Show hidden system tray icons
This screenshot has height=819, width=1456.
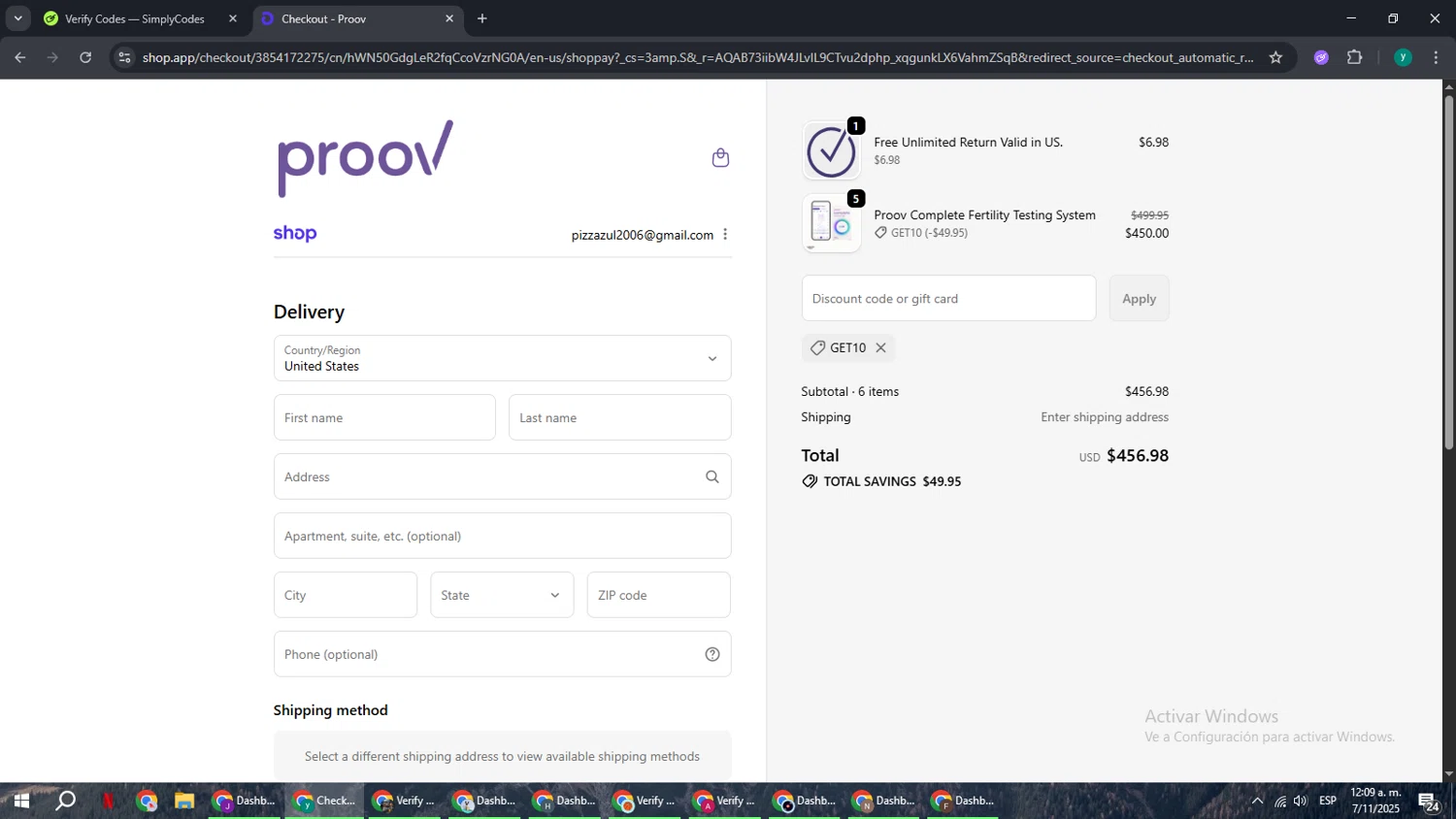[1257, 801]
